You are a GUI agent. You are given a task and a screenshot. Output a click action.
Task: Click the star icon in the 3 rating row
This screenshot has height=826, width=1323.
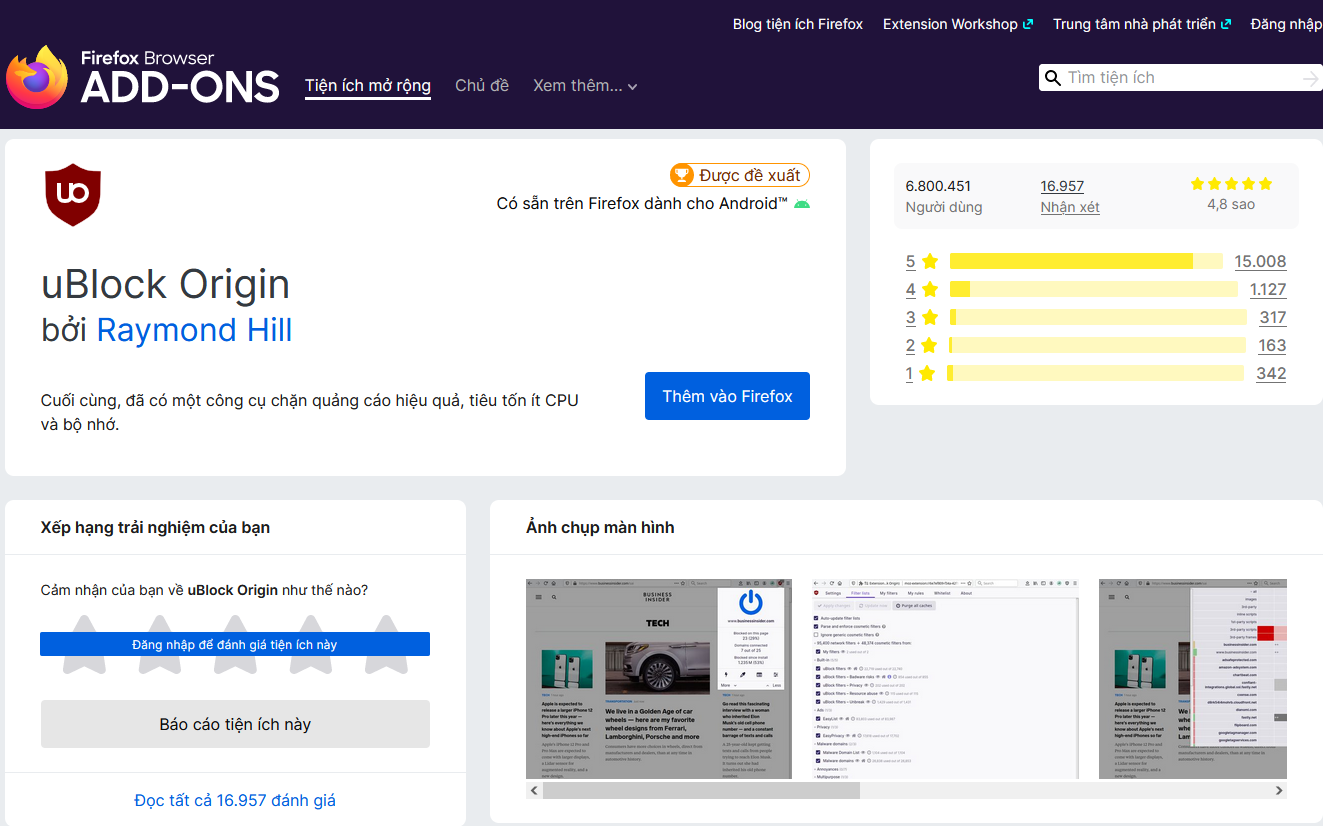[930, 318]
